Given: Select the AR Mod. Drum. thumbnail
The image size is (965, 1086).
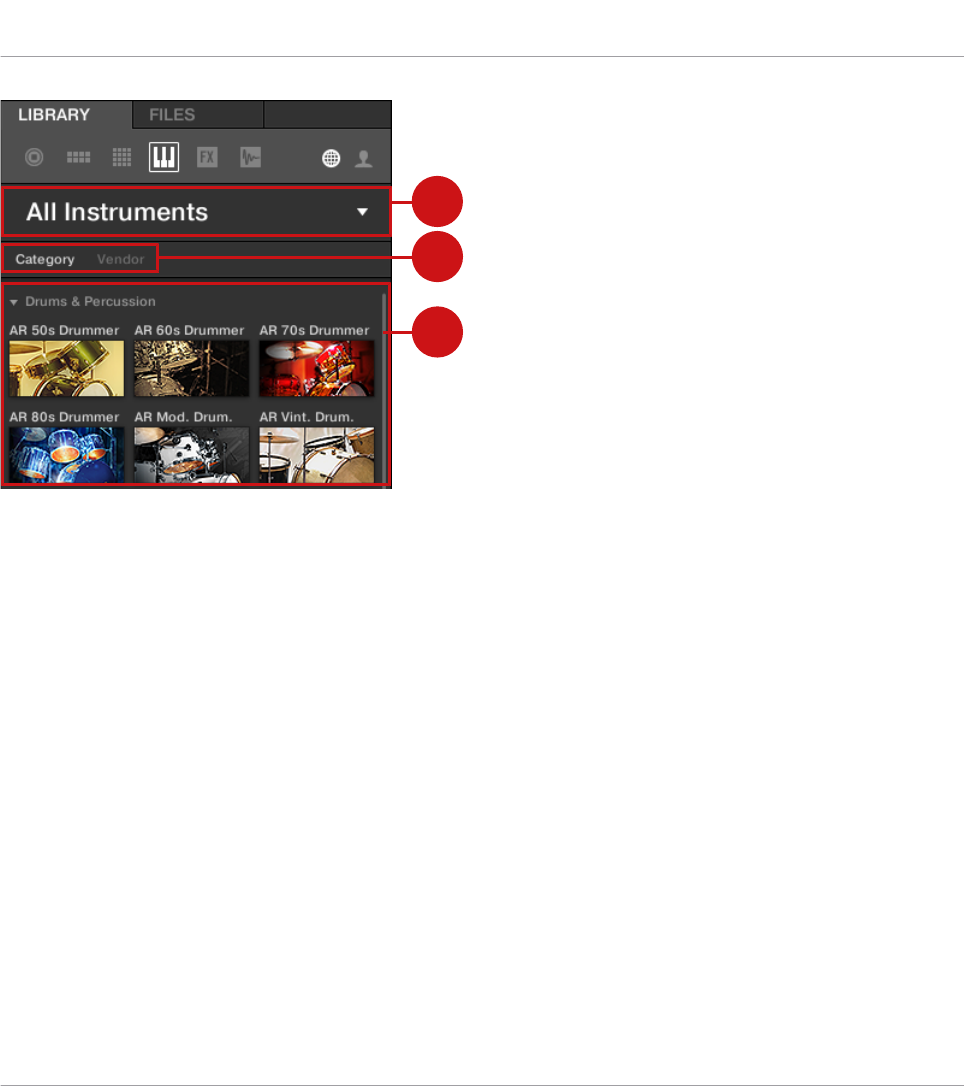Looking at the screenshot, I should (191, 454).
